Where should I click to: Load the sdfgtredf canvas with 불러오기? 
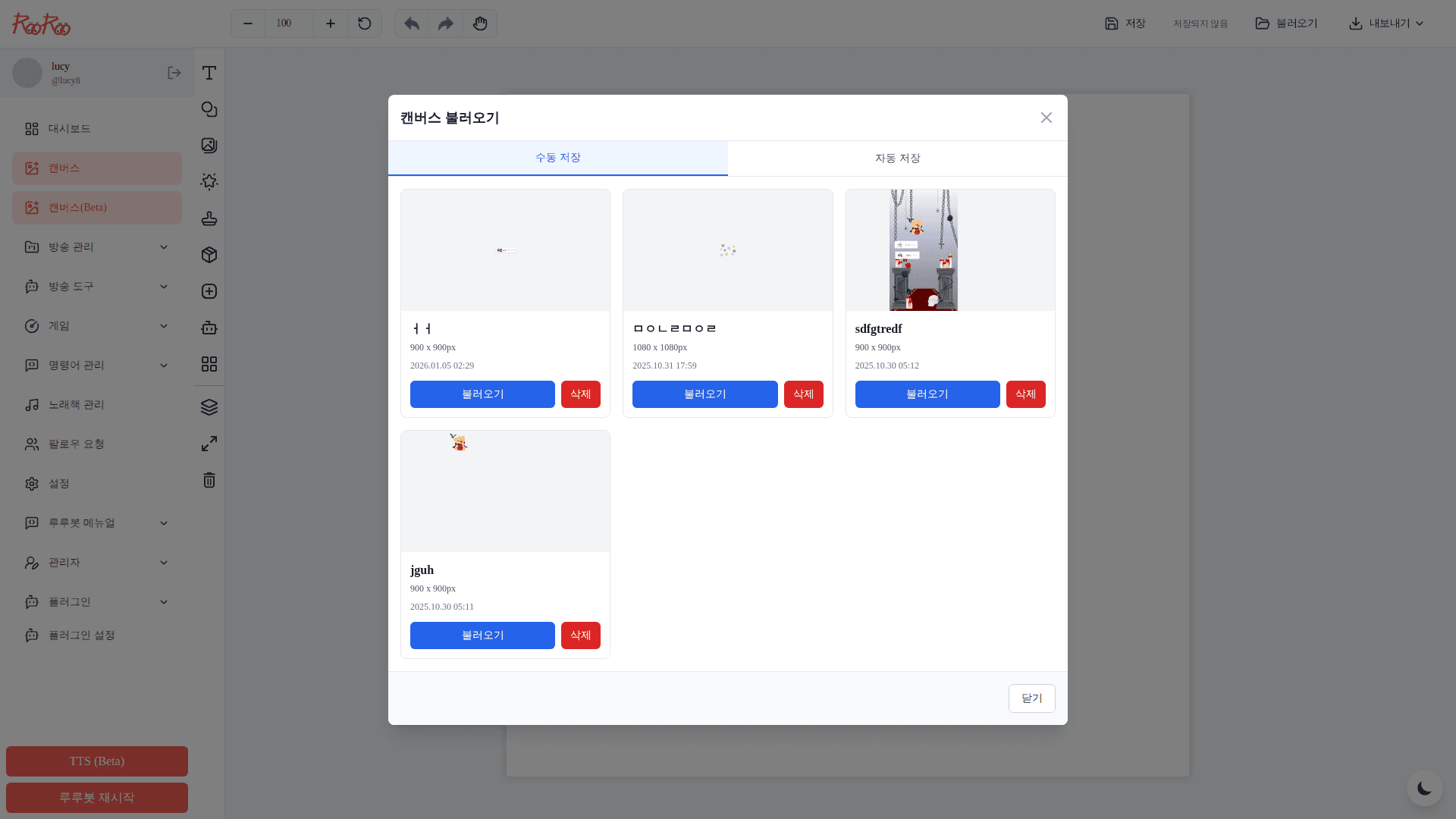pos(927,394)
